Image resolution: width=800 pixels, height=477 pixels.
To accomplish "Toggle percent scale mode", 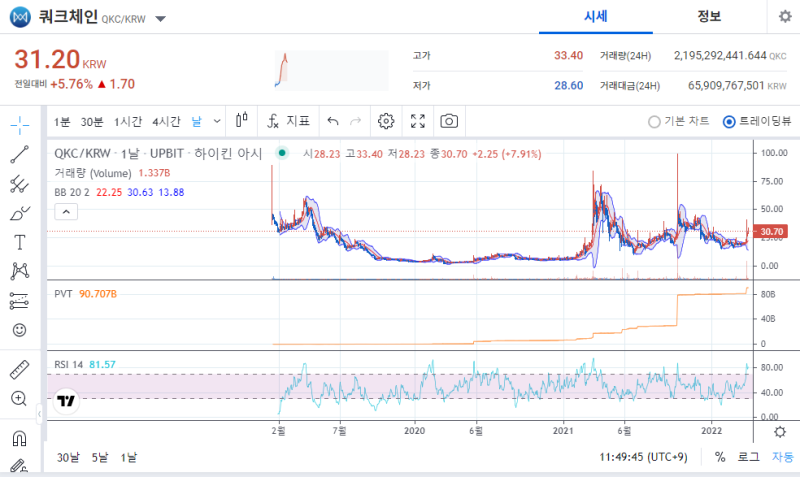I will tap(720, 457).
